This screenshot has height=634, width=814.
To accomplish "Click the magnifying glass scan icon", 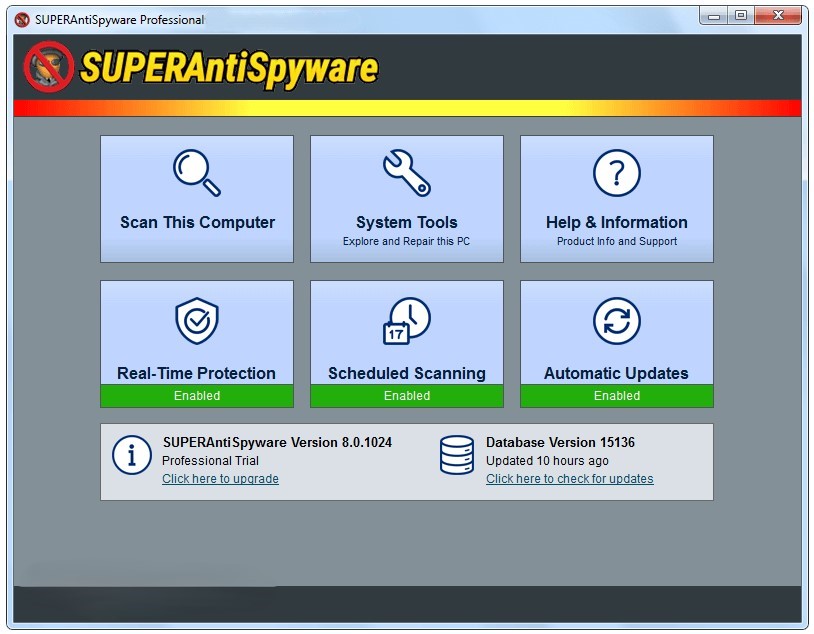I will 197,173.
